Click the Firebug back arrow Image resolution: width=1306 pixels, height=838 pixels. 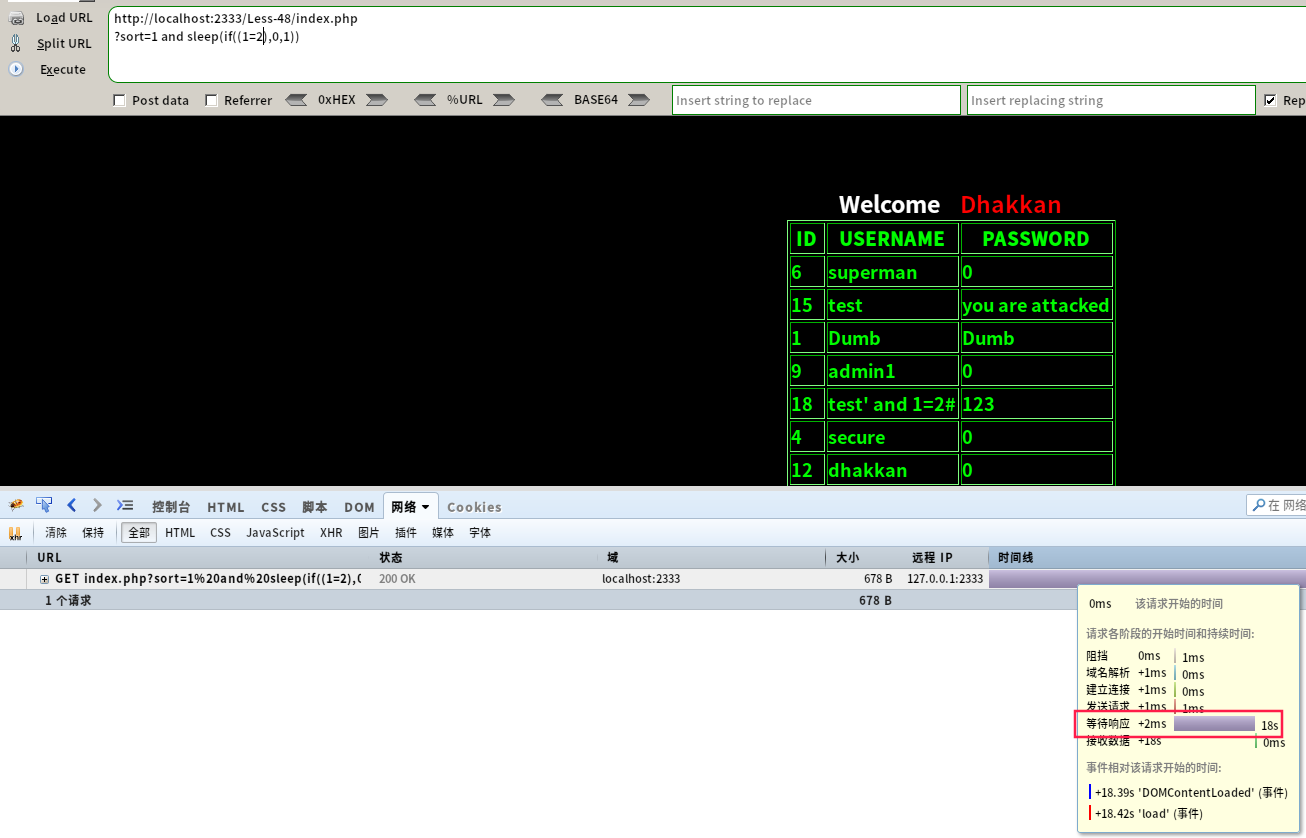pos(71,505)
